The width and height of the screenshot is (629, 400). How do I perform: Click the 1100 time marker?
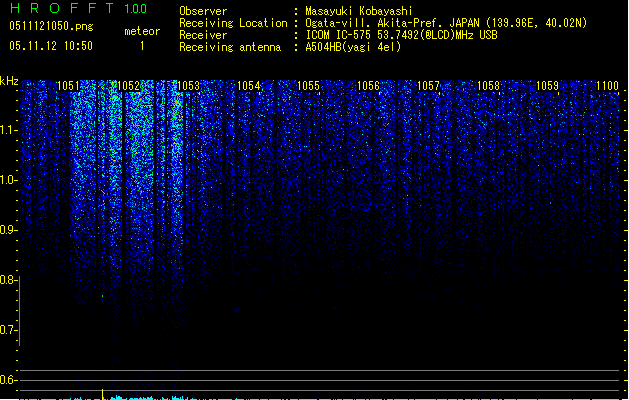pyautogui.click(x=607, y=86)
